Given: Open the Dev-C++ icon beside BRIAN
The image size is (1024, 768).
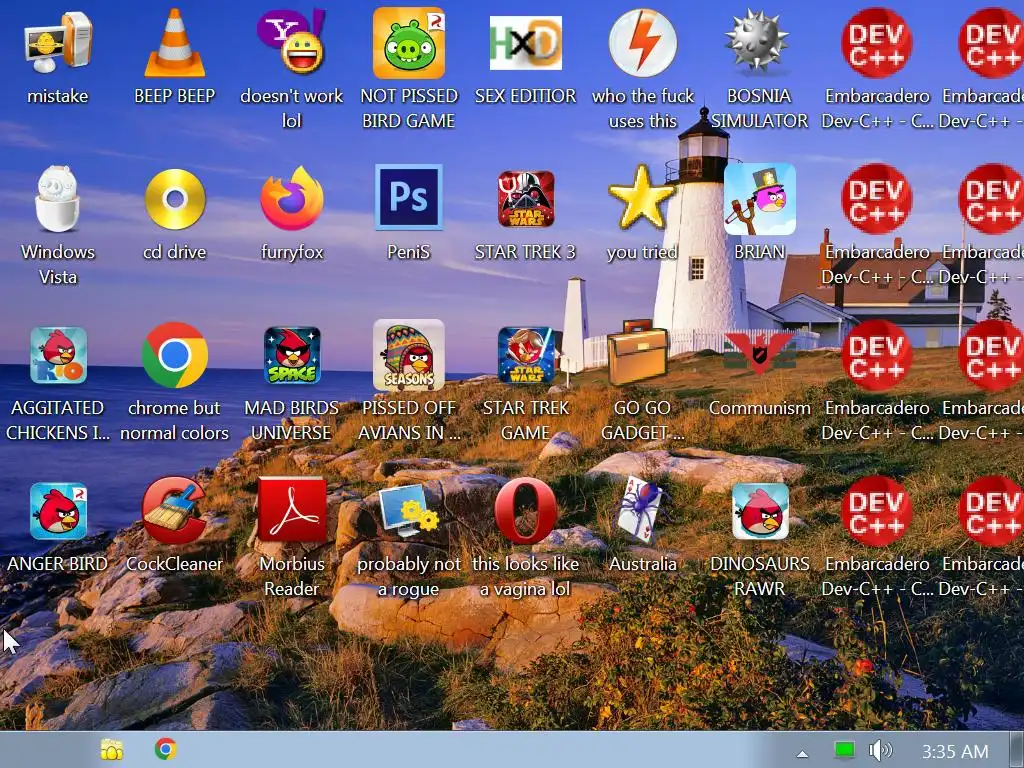Looking at the screenshot, I should tap(876, 199).
